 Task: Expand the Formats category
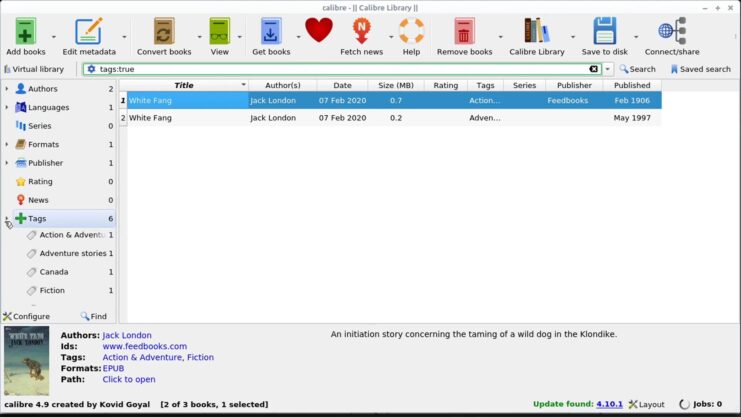[x=7, y=144]
